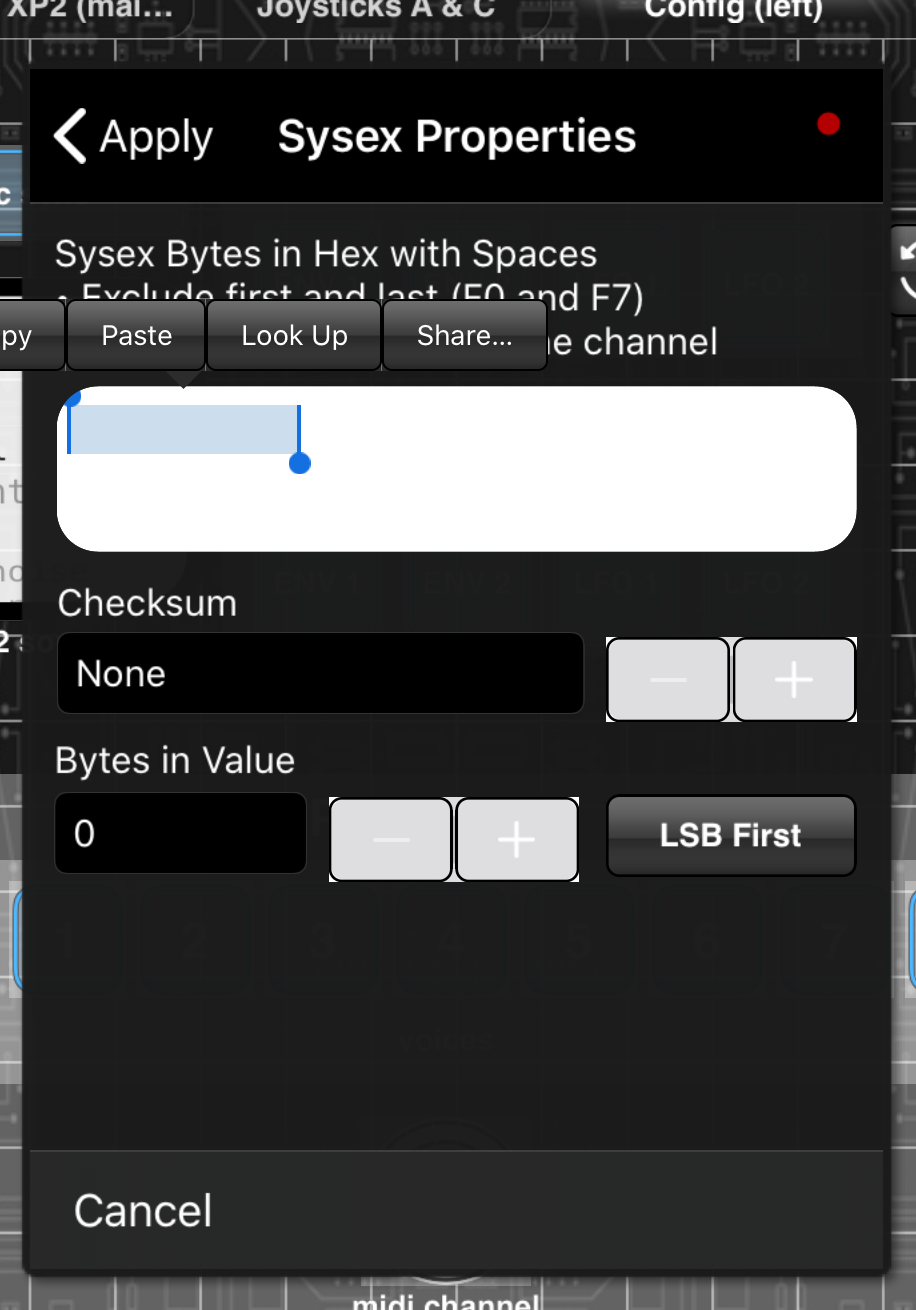Click inside the Sysex bytes text area
The width and height of the screenshot is (916, 1310).
pyautogui.click(x=457, y=469)
